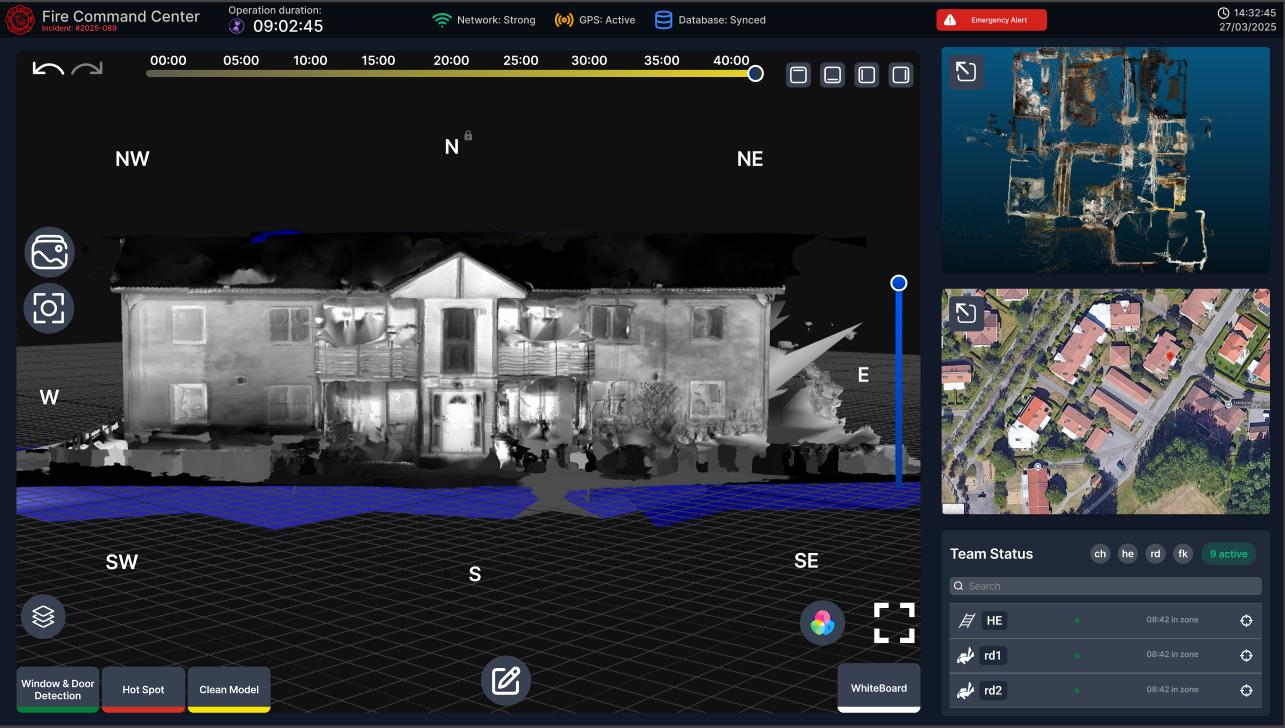This screenshot has height=728, width=1285.
Task: Enter fullscreen with the corner brackets icon
Action: point(894,623)
